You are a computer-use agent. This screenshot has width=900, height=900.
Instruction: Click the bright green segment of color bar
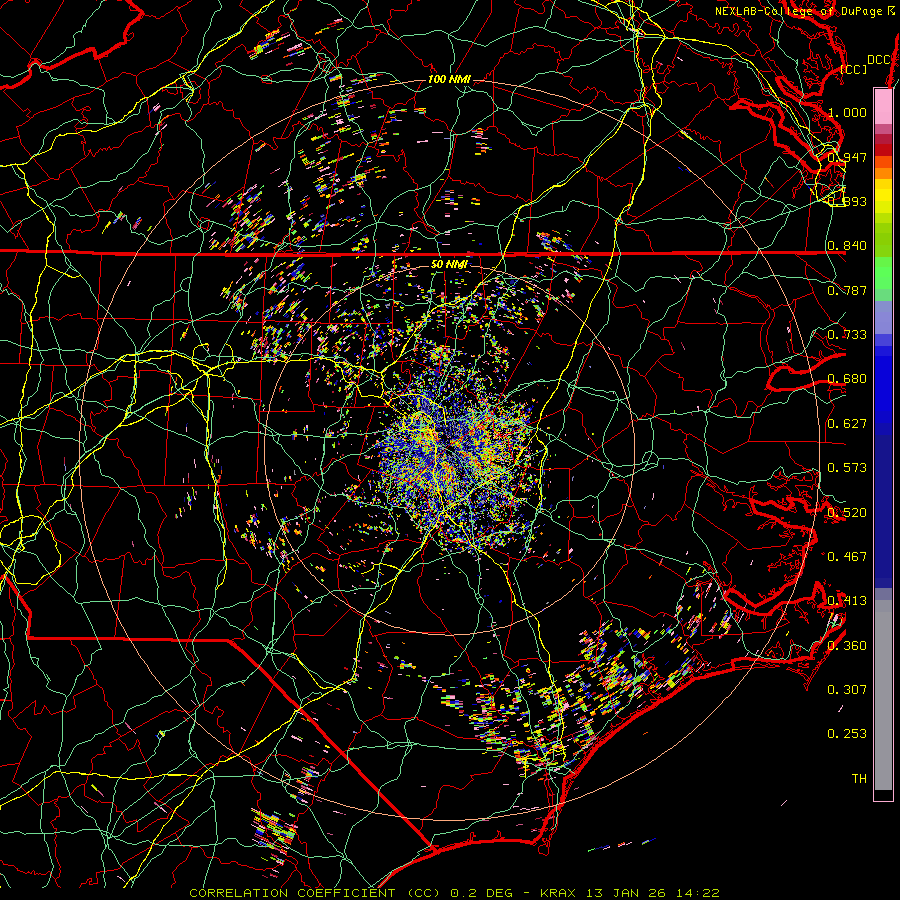pos(883,273)
